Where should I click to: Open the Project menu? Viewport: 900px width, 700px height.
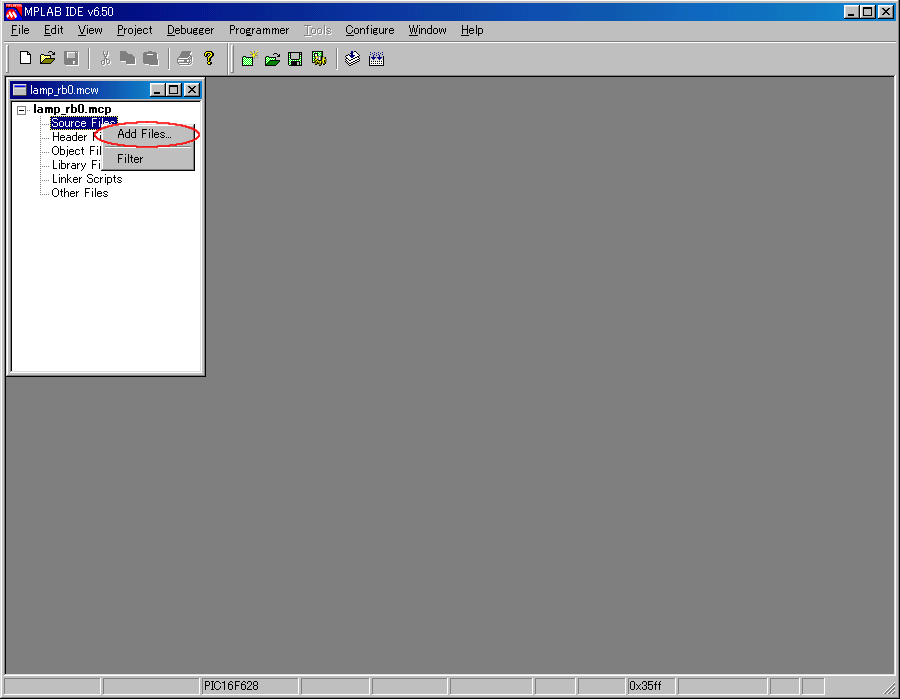click(x=134, y=30)
